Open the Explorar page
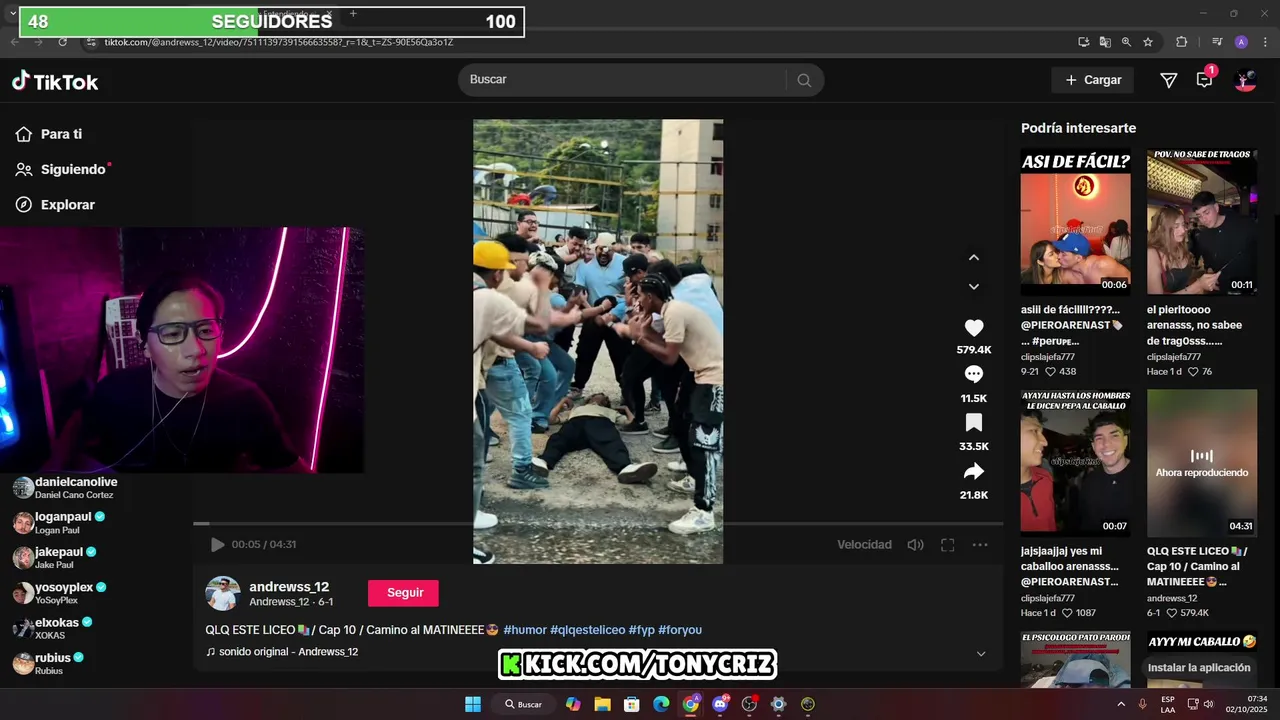Image resolution: width=1280 pixels, height=720 pixels. tap(55, 204)
